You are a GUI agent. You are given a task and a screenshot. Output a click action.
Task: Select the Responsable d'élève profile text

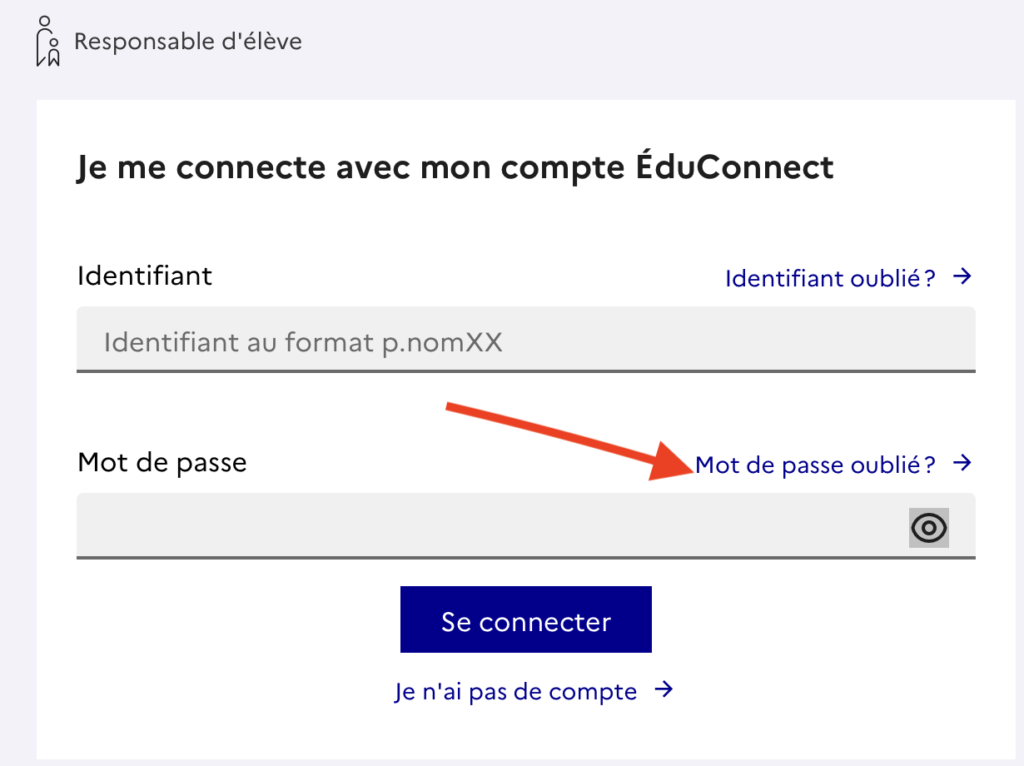click(x=188, y=41)
